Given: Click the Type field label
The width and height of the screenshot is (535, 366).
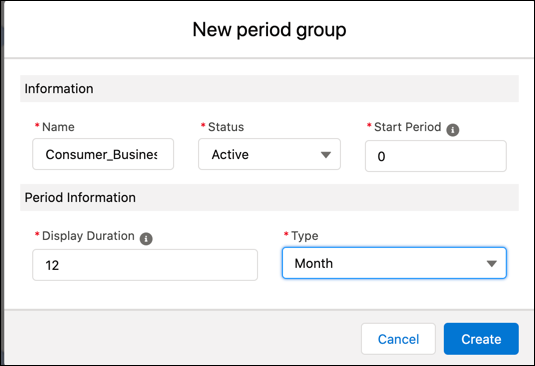Looking at the screenshot, I should pyautogui.click(x=304, y=236).
